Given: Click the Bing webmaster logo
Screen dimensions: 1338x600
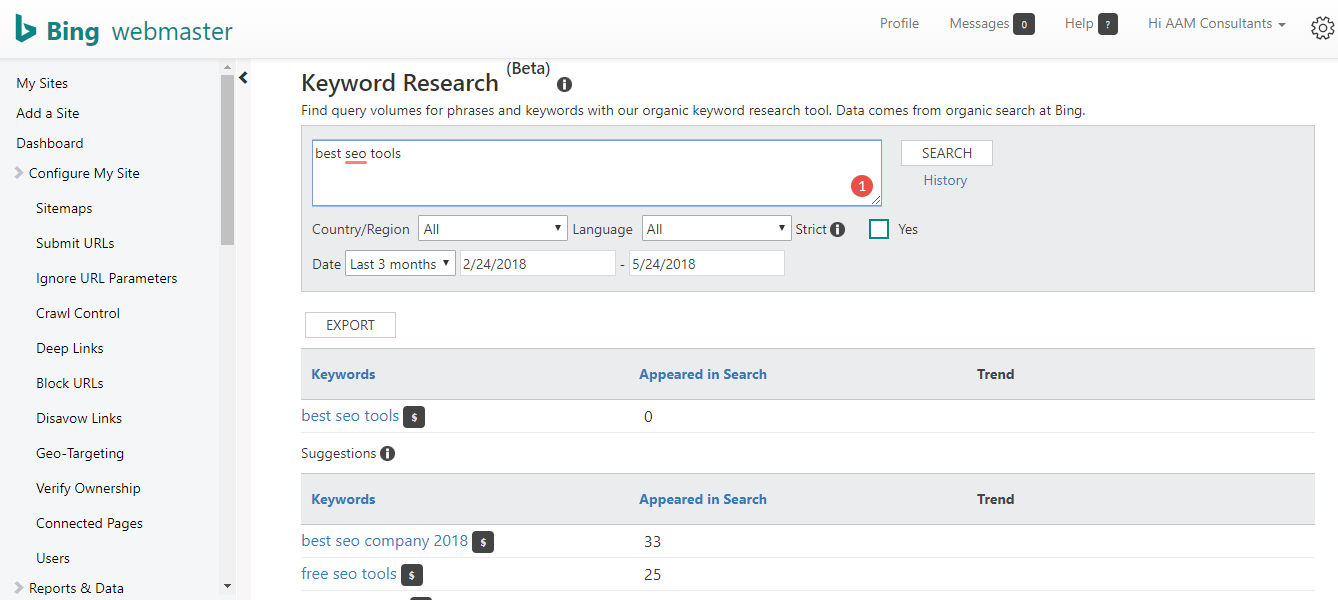Looking at the screenshot, I should (x=122, y=30).
